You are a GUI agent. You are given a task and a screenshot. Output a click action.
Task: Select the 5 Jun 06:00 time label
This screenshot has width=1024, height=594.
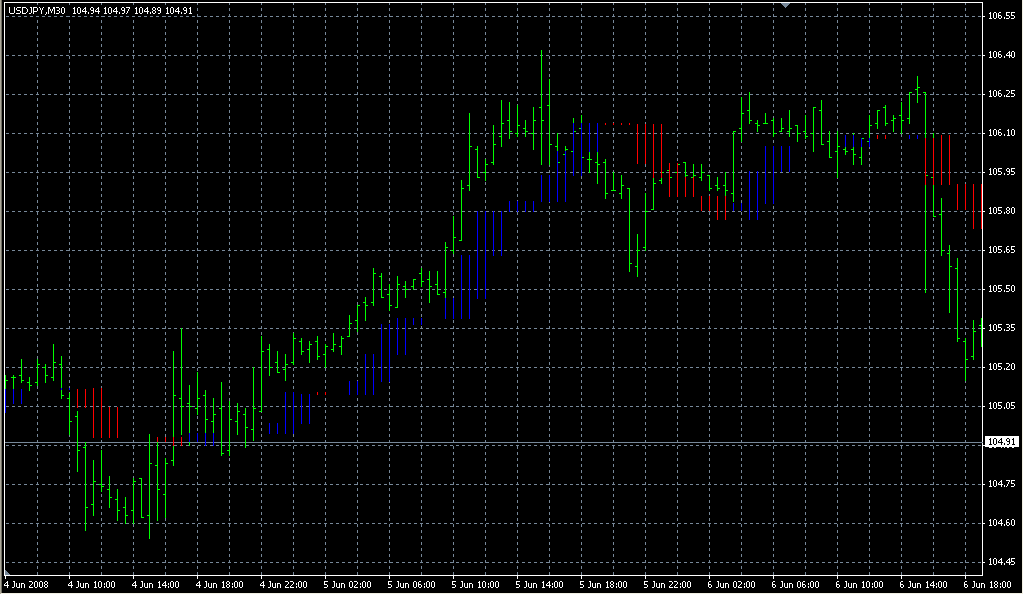[409, 584]
